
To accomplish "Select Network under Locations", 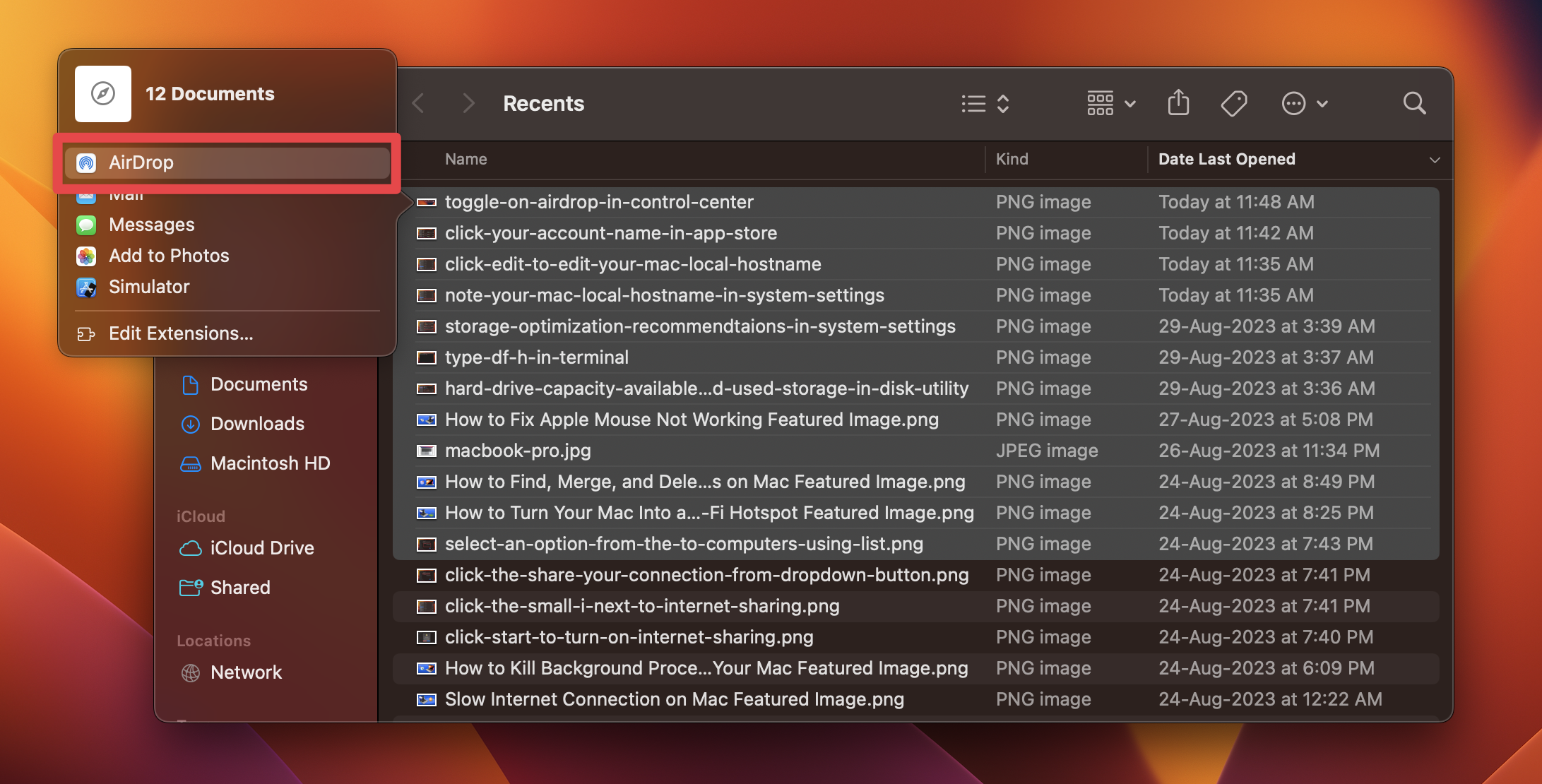I will coord(246,672).
